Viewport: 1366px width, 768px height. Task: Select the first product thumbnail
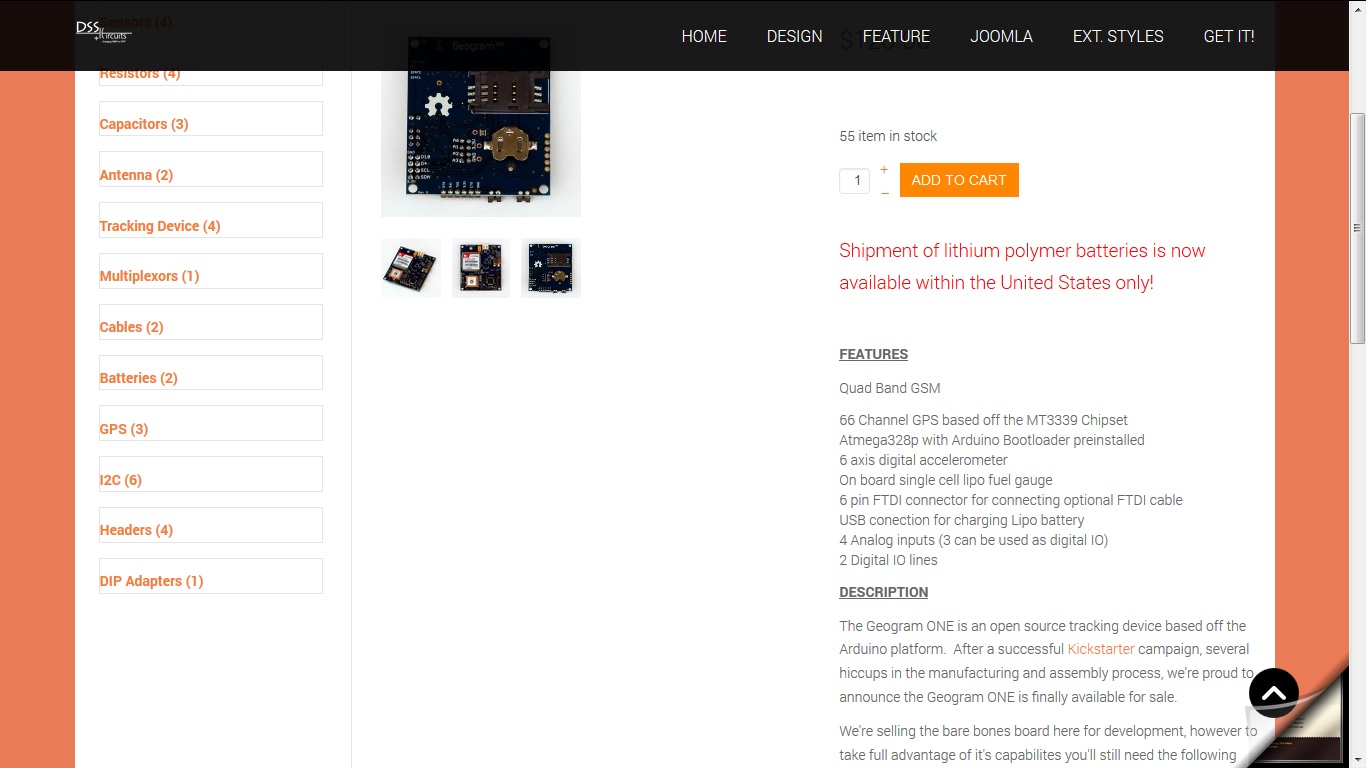411,268
